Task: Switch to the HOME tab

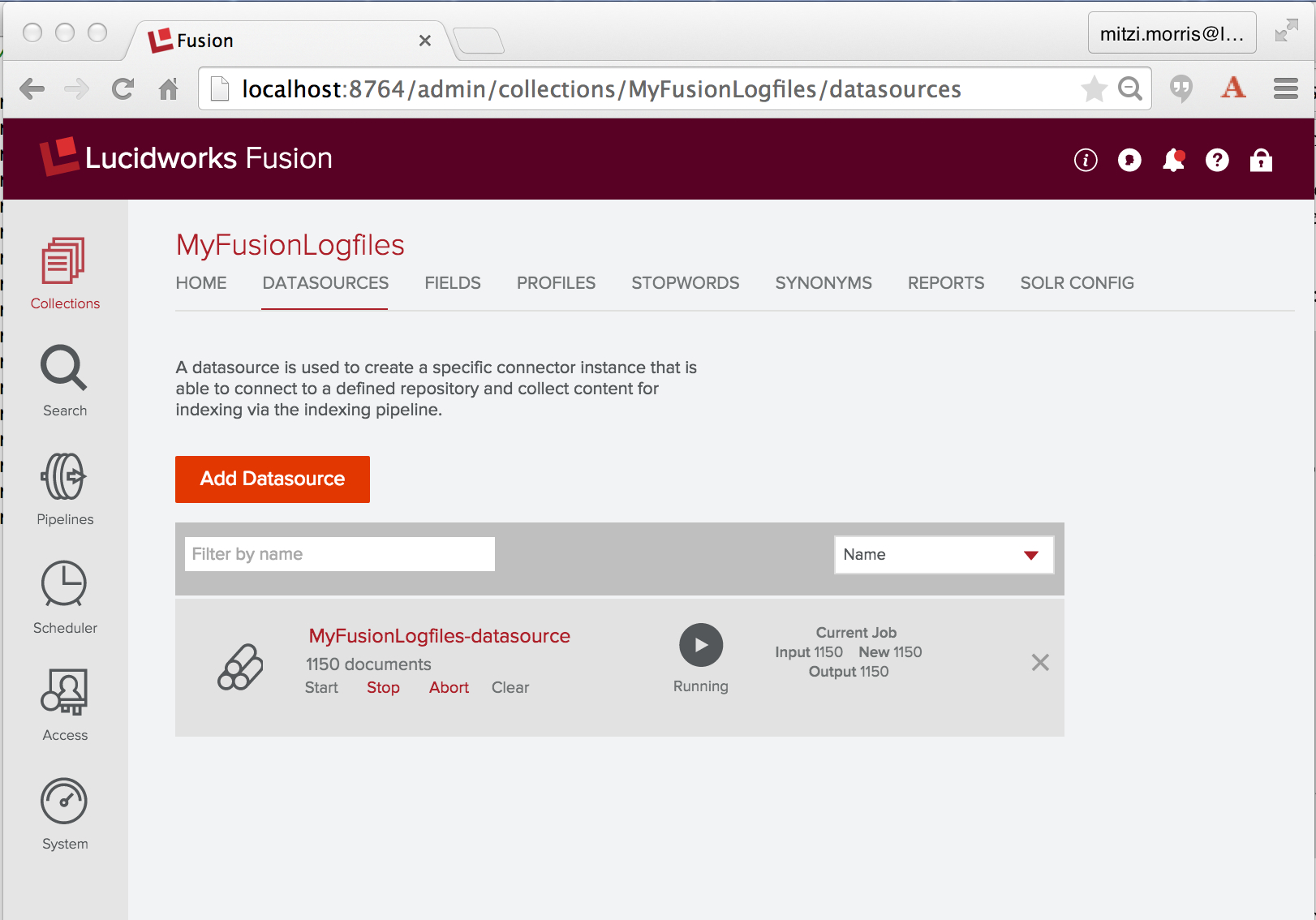Action: 201,283
